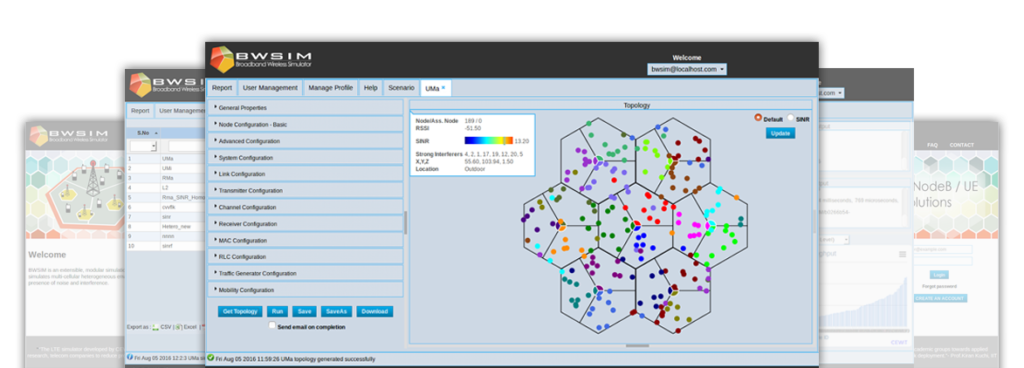This screenshot has width=1024, height=368.
Task: Click the green success check icon in status bar
Action: (x=210, y=358)
